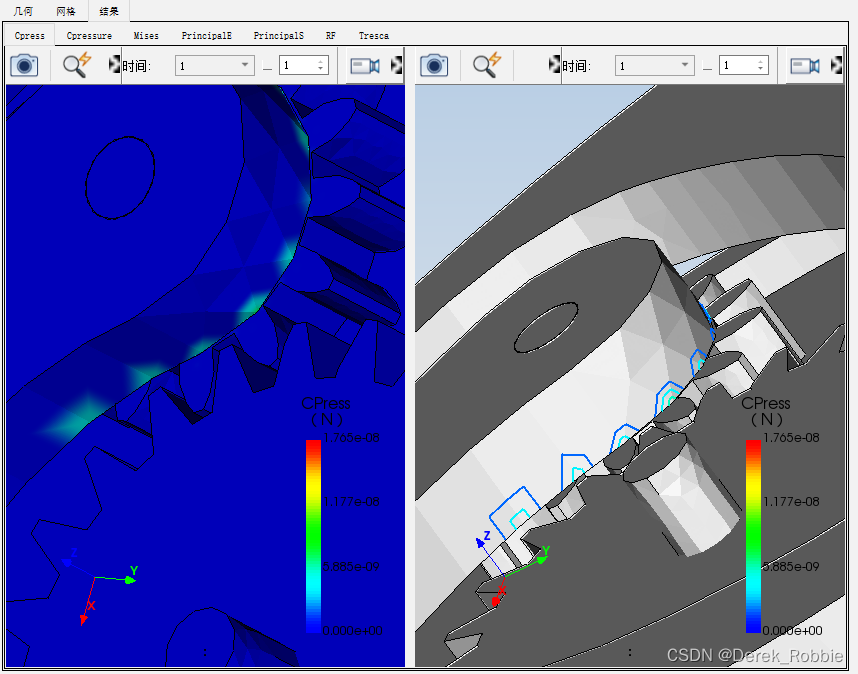The image size is (858, 674).
Task: Click the 5.885e-09 legend value in right viewer
Action: 791,566
